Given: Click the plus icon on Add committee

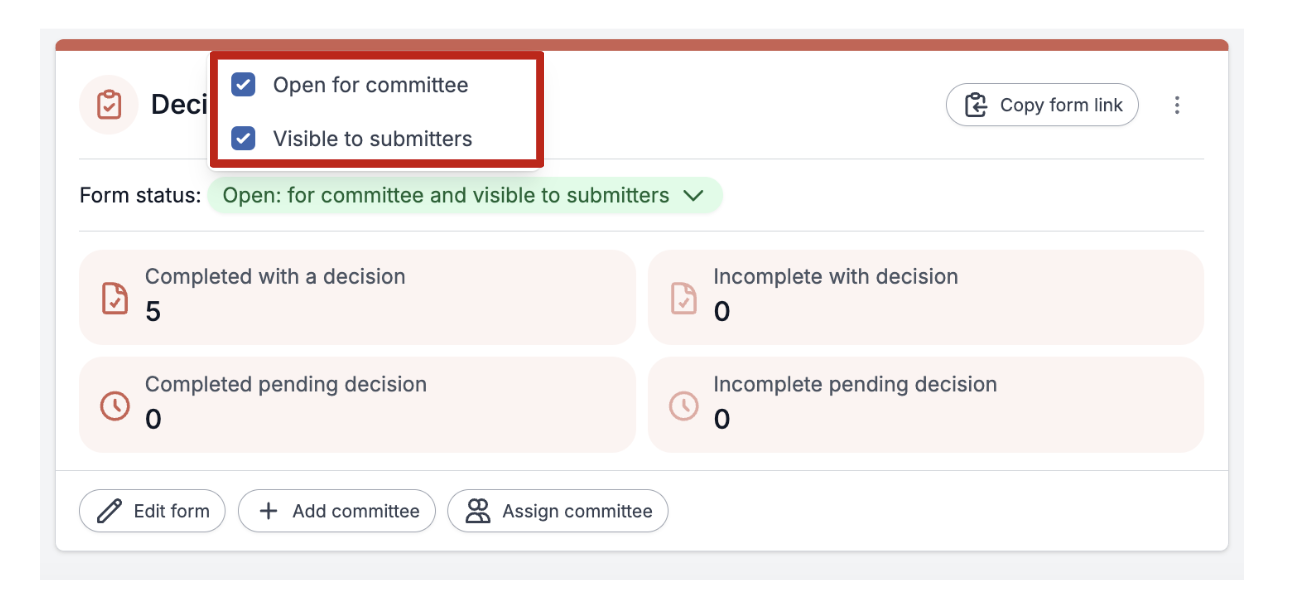Looking at the screenshot, I should coord(268,511).
